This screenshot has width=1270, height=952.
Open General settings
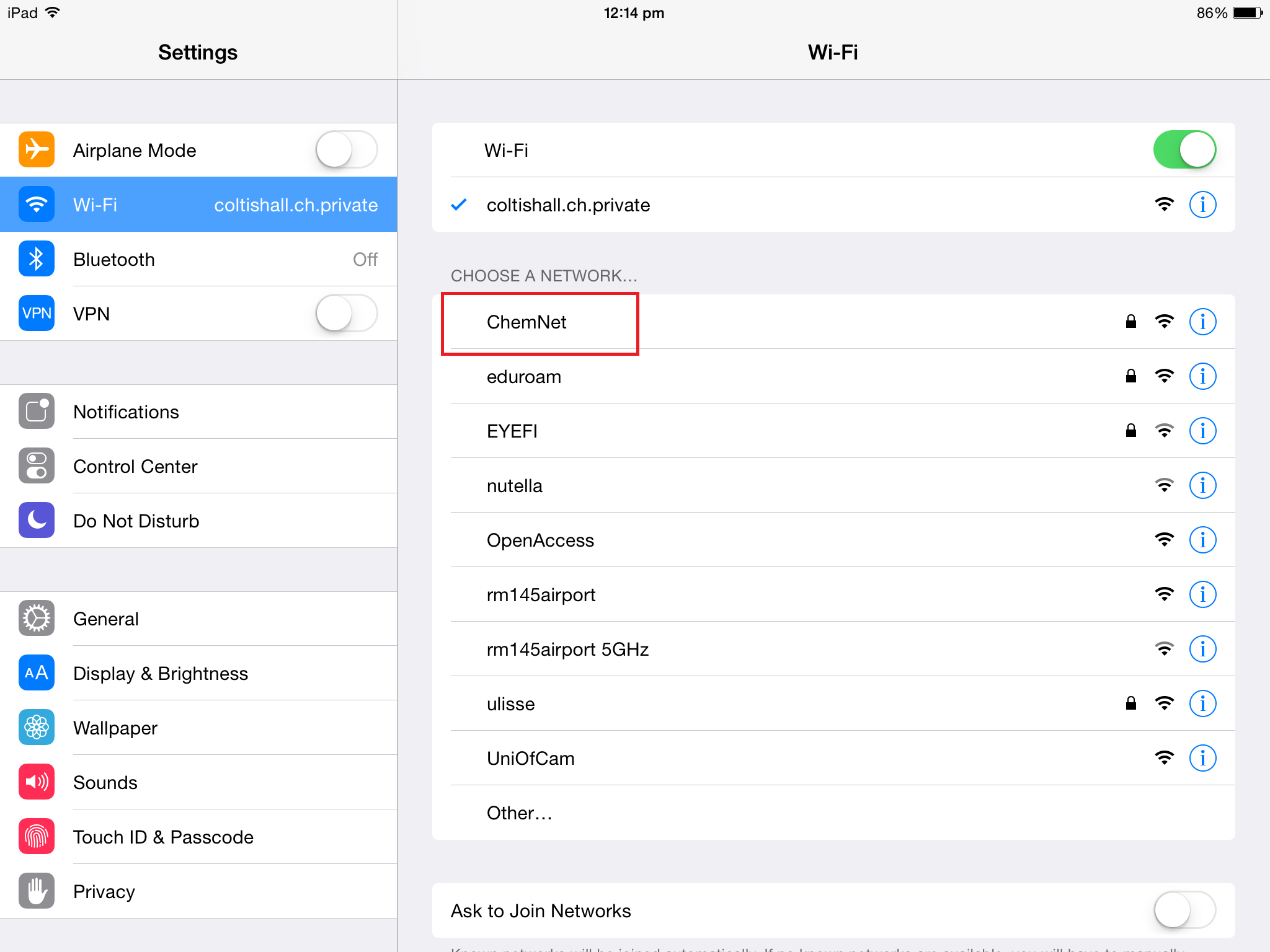coord(198,619)
